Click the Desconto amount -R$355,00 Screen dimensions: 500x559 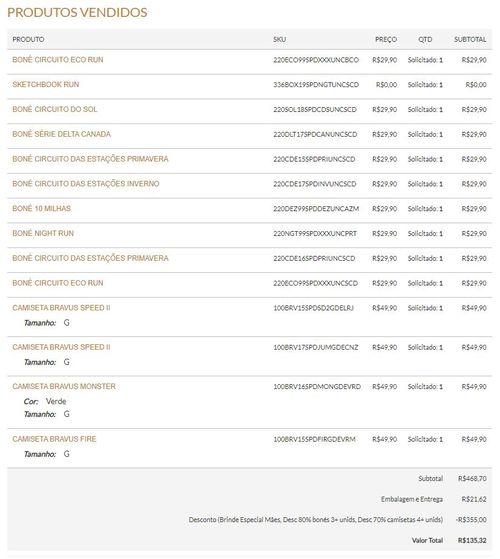coord(471,519)
